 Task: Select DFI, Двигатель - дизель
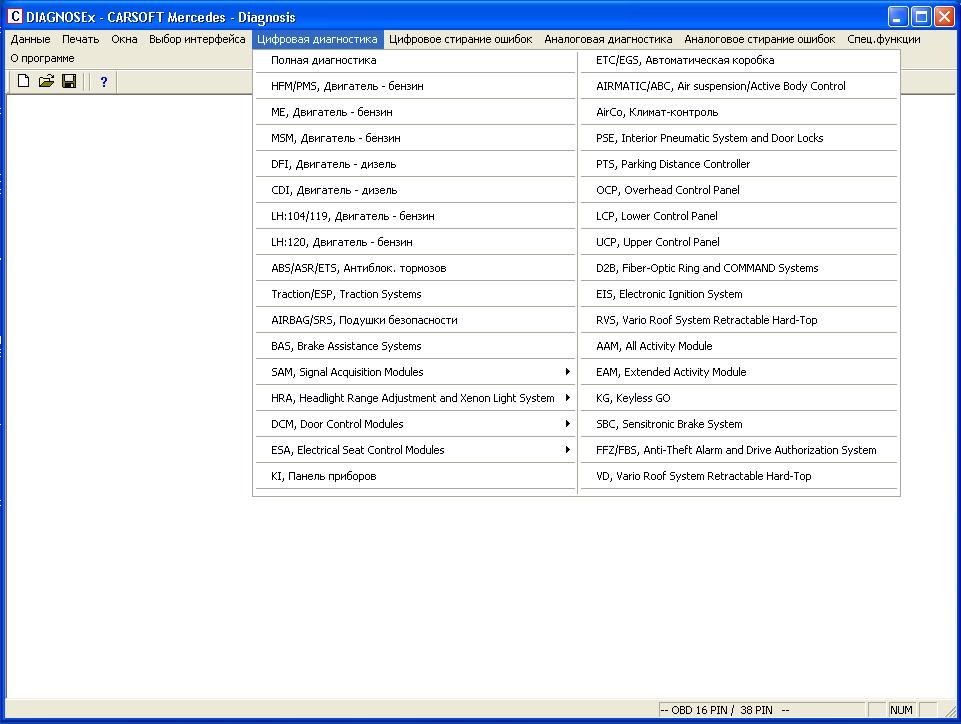click(415, 164)
